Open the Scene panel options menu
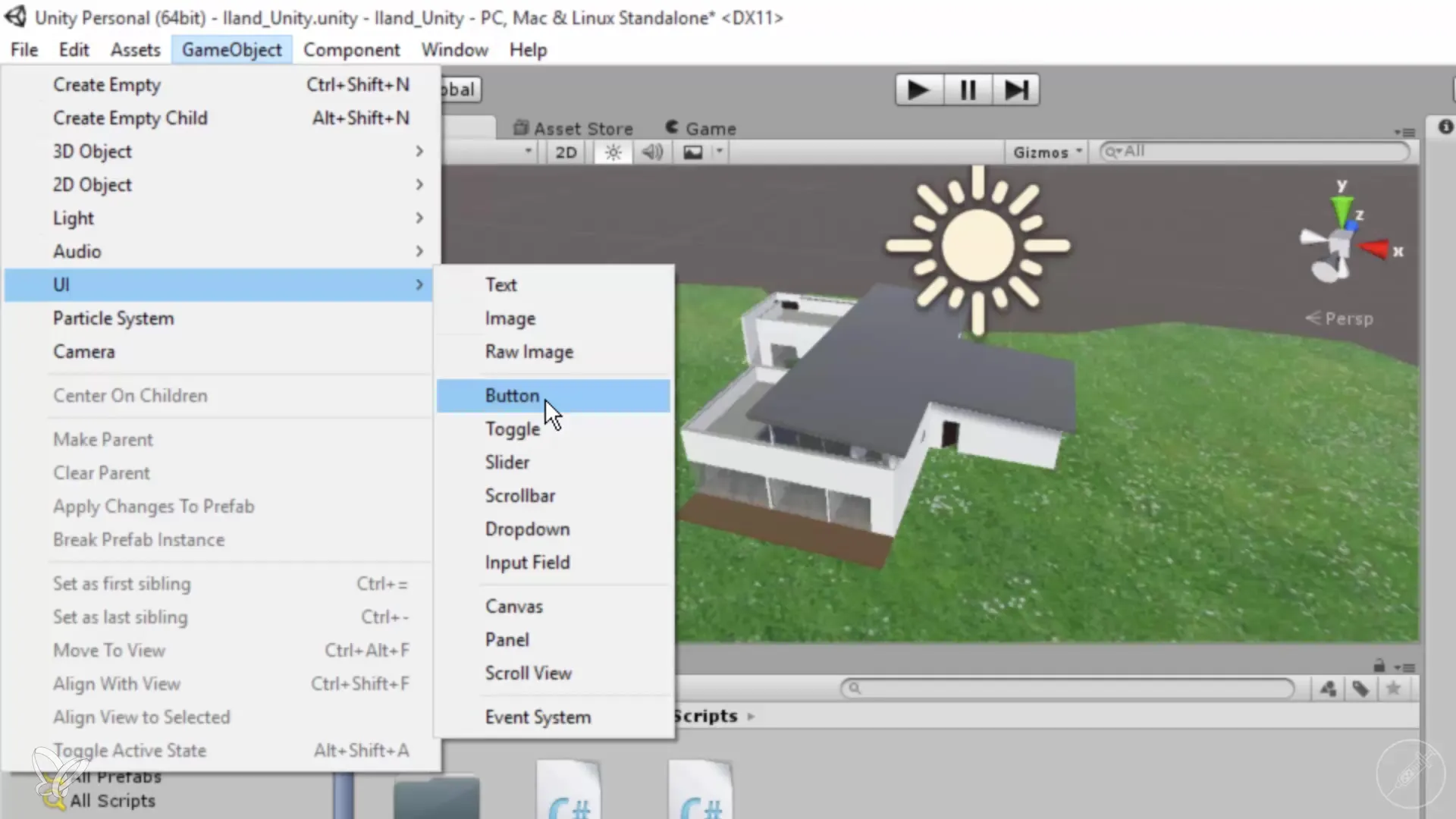Screen dimensions: 1456x819 pos(1405,132)
